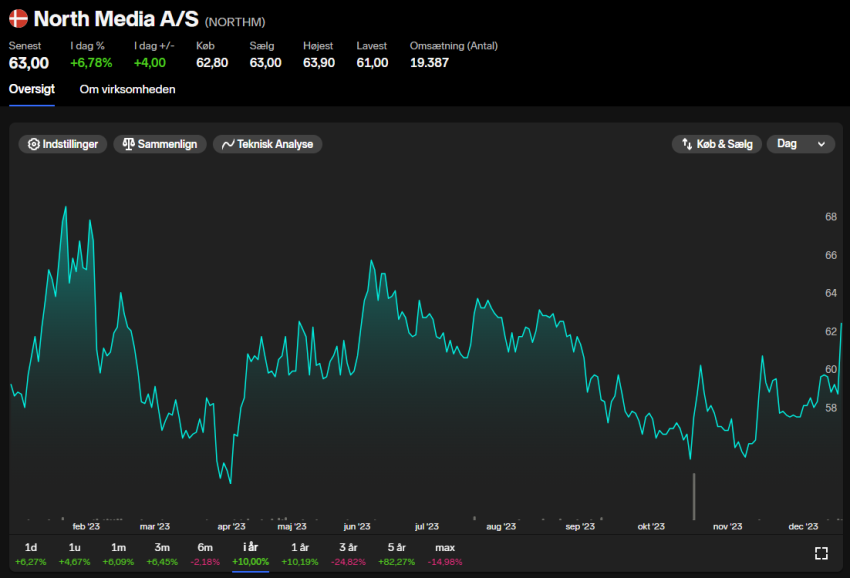This screenshot has height=578, width=850.
Task: Expand chart to fullscreen
Action: pos(821,553)
